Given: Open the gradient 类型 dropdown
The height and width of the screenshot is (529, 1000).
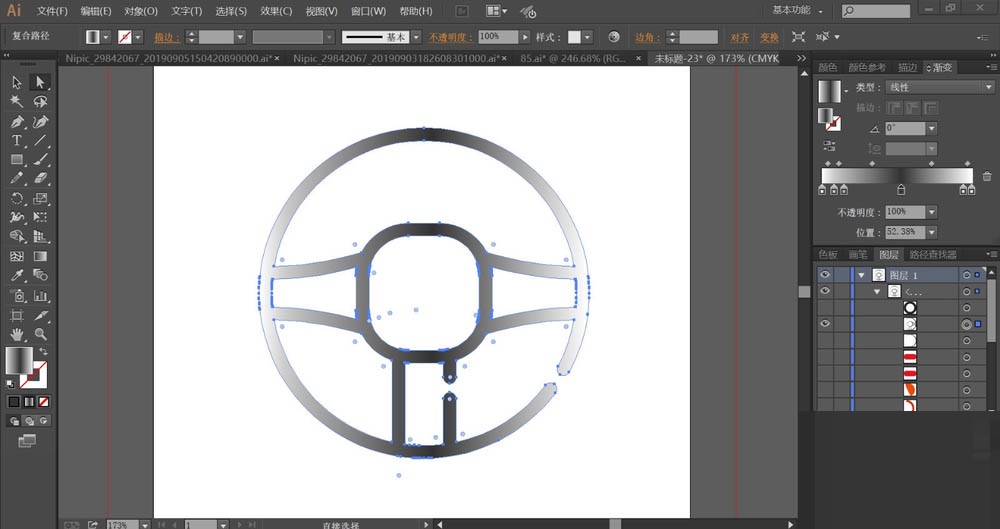Looking at the screenshot, I should click(989, 87).
